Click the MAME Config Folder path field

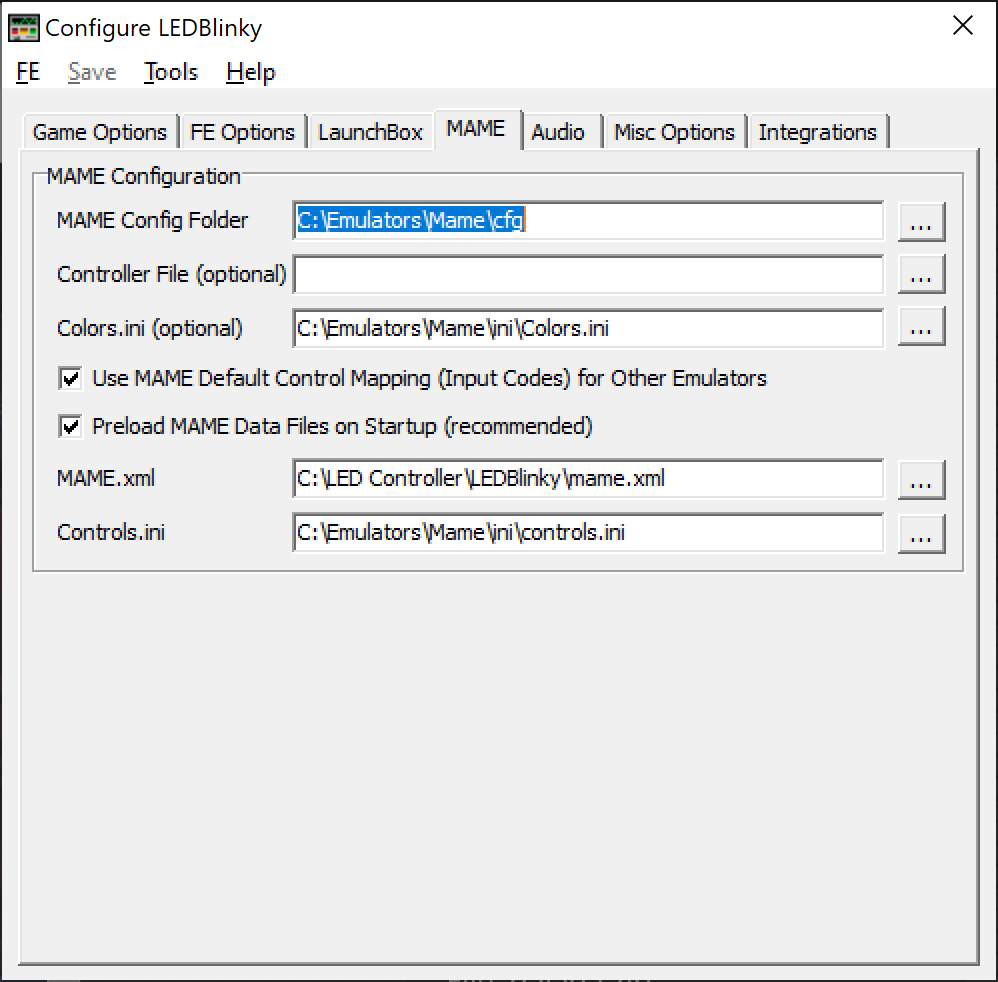(x=588, y=221)
